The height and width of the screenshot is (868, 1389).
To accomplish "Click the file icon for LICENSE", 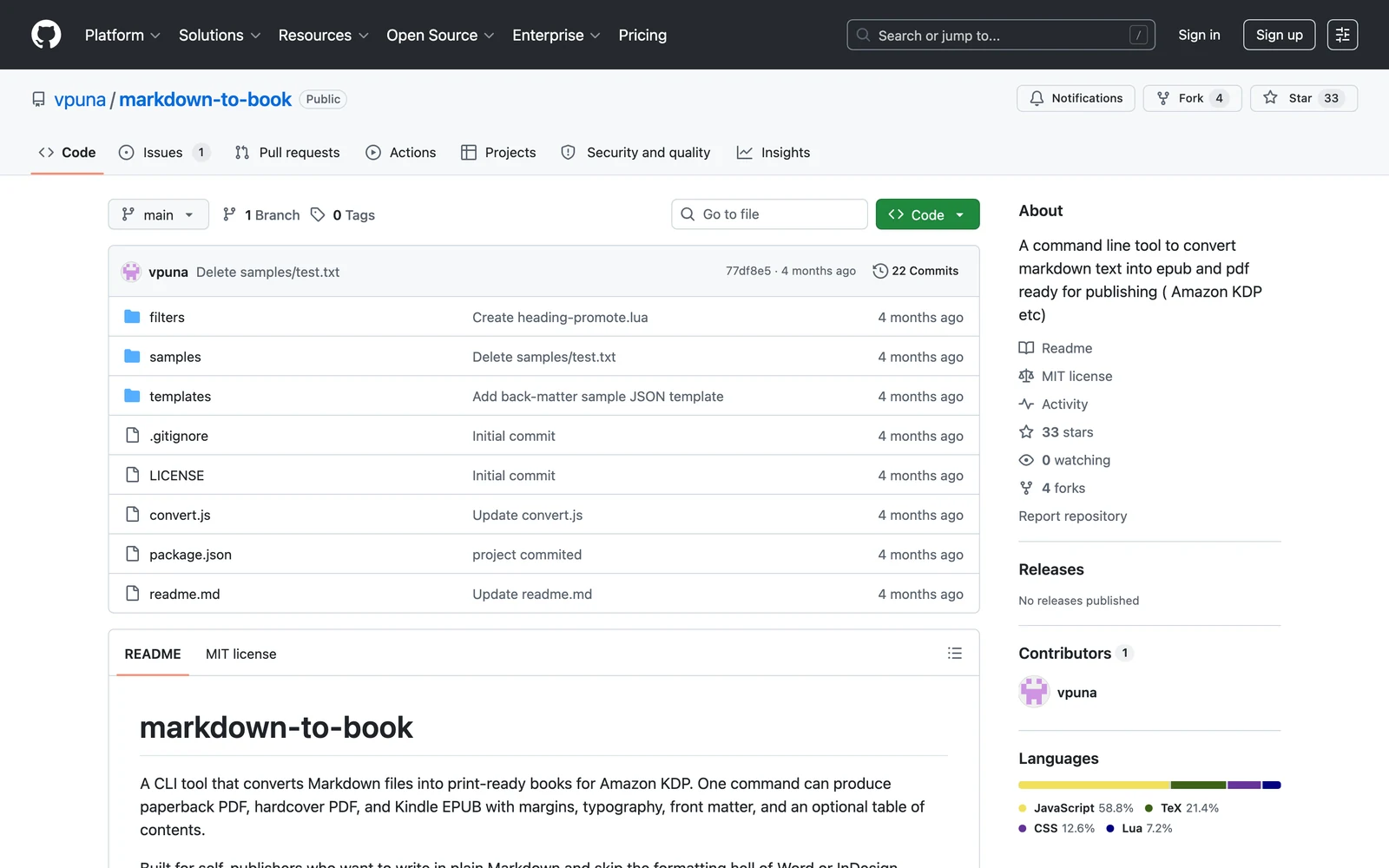I will [132, 475].
